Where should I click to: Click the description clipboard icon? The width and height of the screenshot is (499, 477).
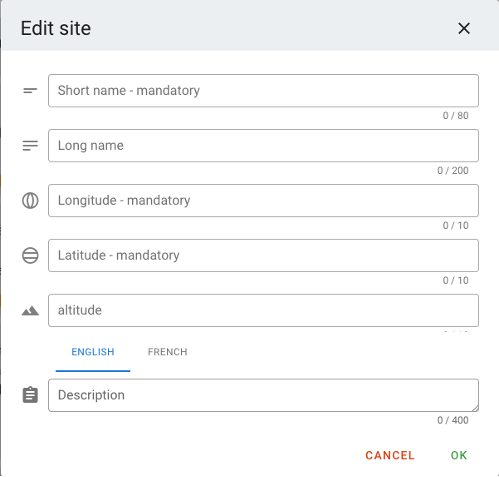pos(30,395)
